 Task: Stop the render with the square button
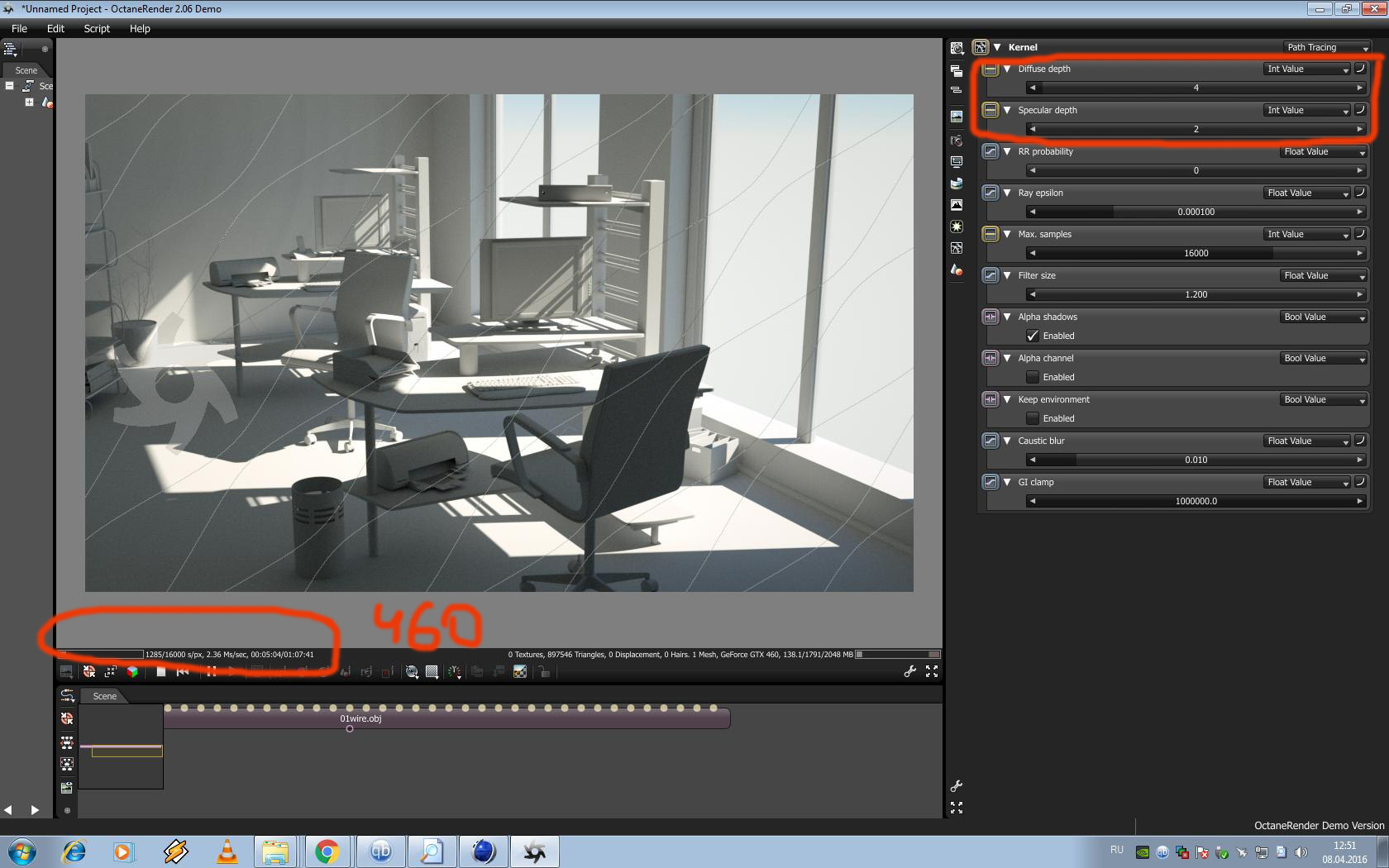(161, 671)
